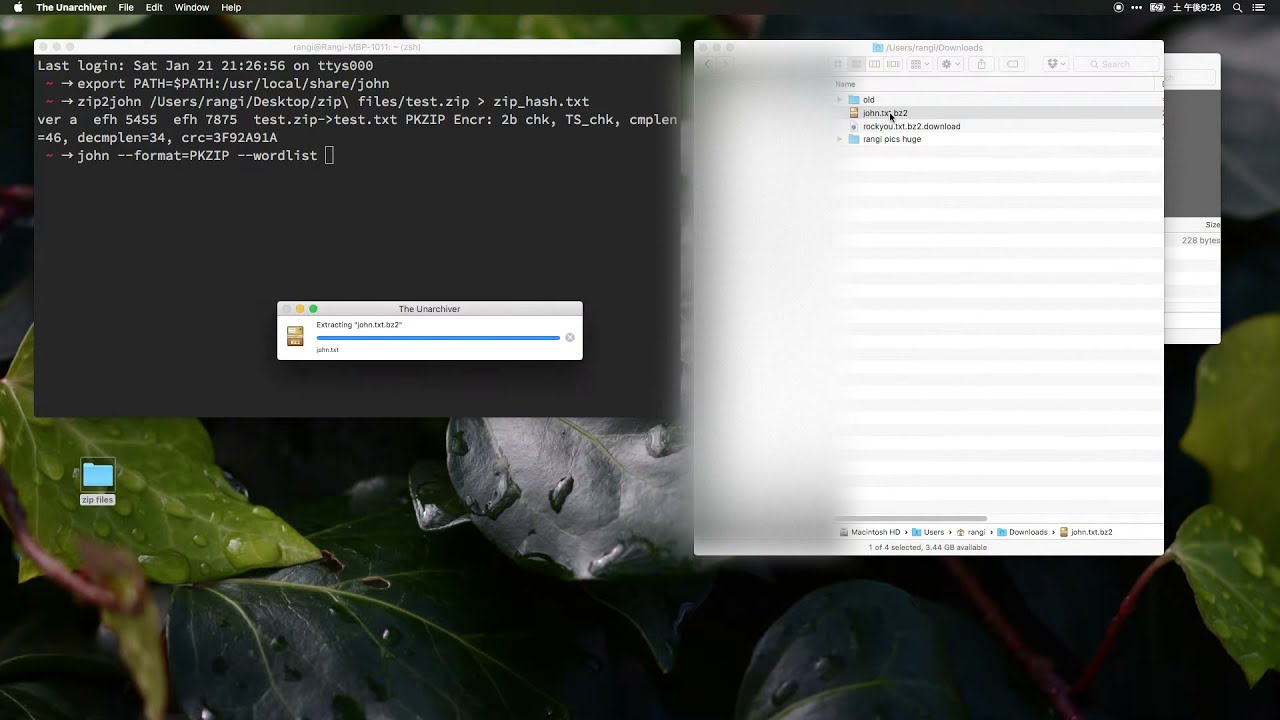Select rangi pics huge folder row
This screenshot has height=720, width=1280.
998,139
